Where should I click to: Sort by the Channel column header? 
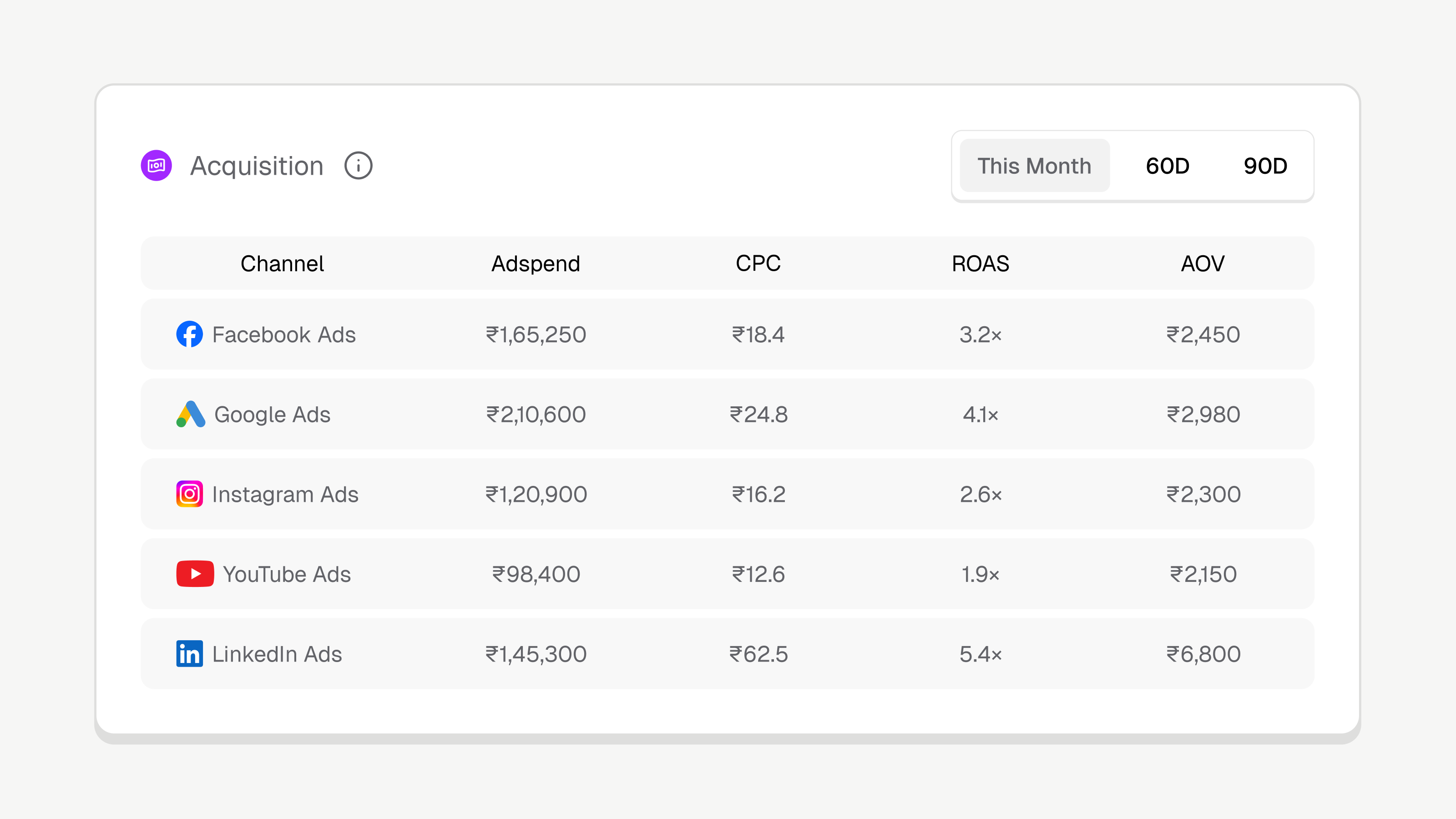(x=282, y=263)
